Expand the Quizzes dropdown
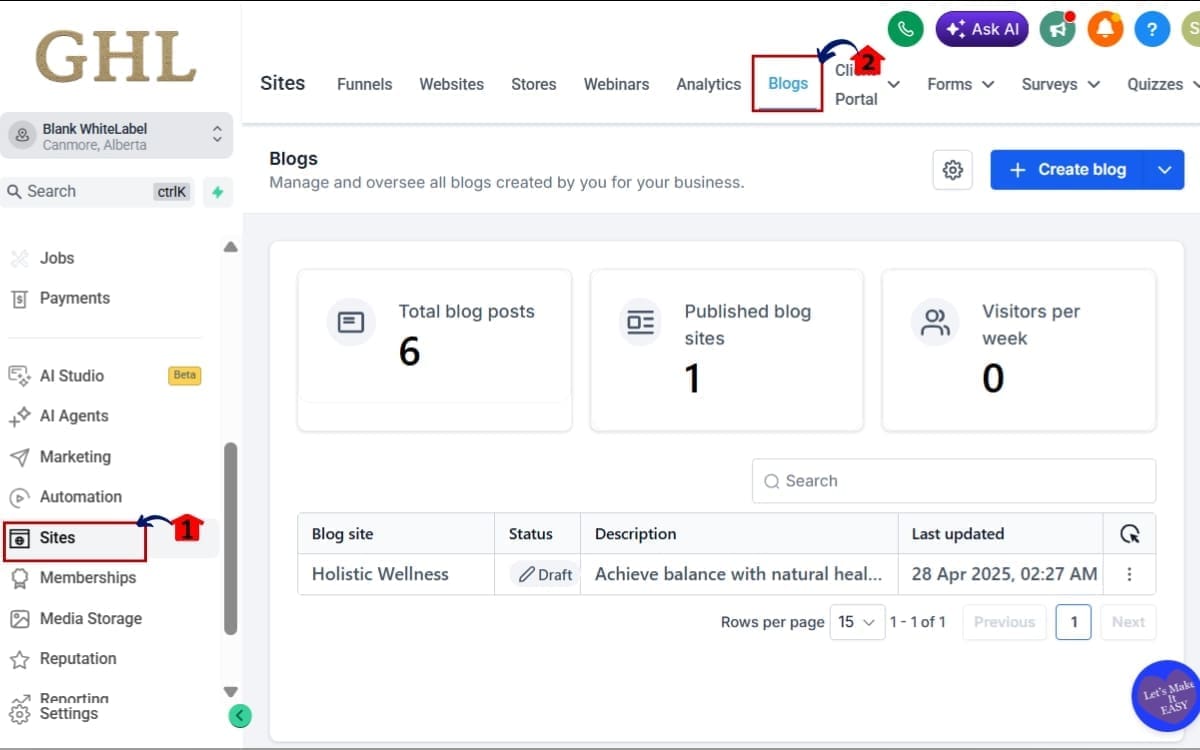Screen dimensions: 1200x750 click(x=1163, y=84)
